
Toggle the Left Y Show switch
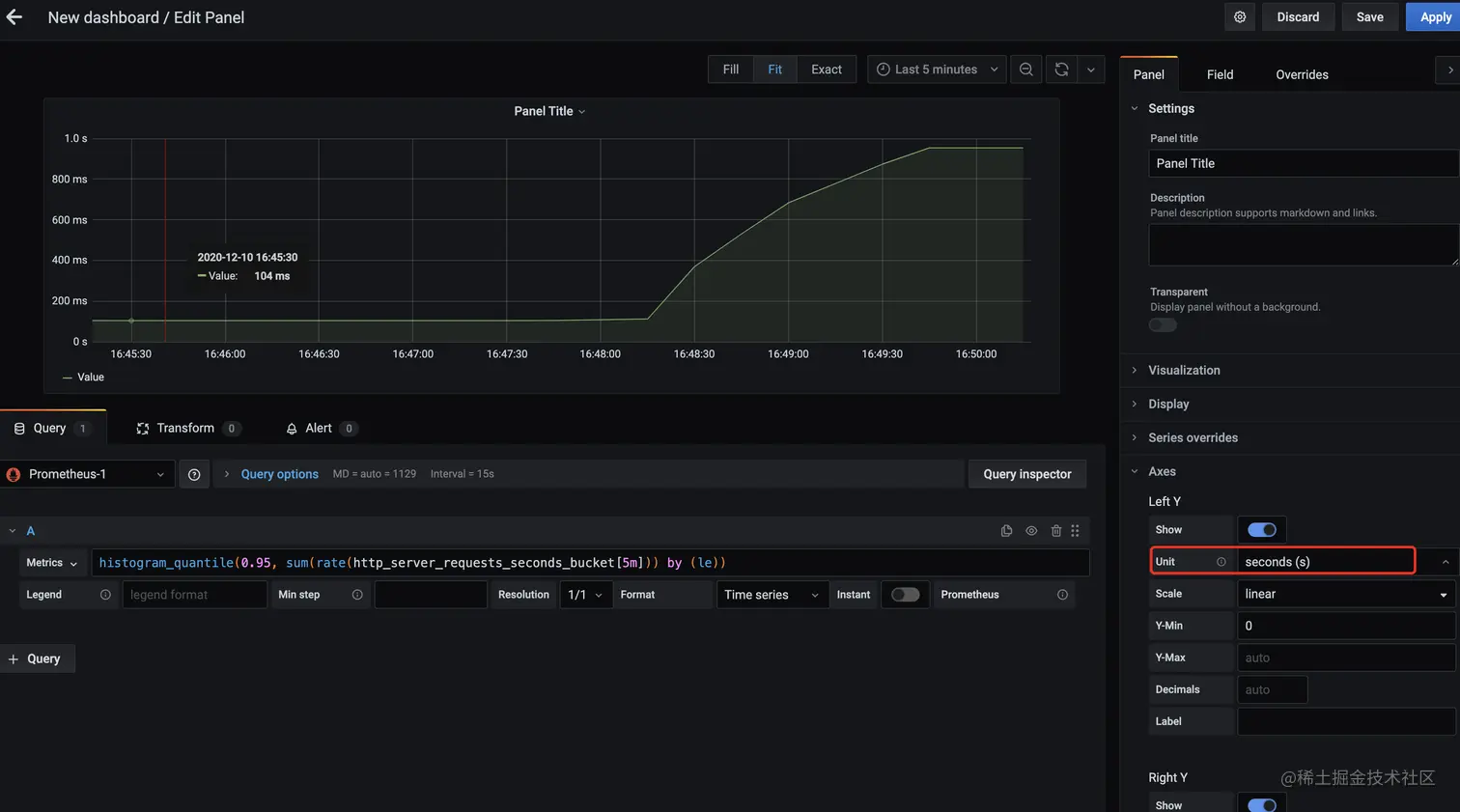pos(1261,530)
